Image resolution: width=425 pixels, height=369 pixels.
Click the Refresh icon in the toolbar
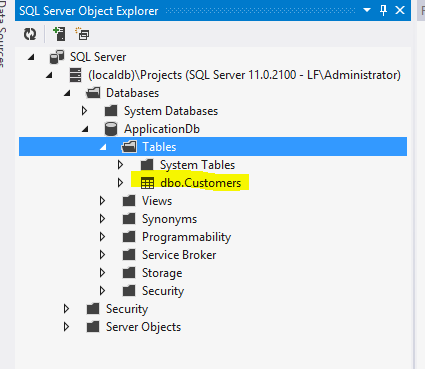(x=30, y=34)
